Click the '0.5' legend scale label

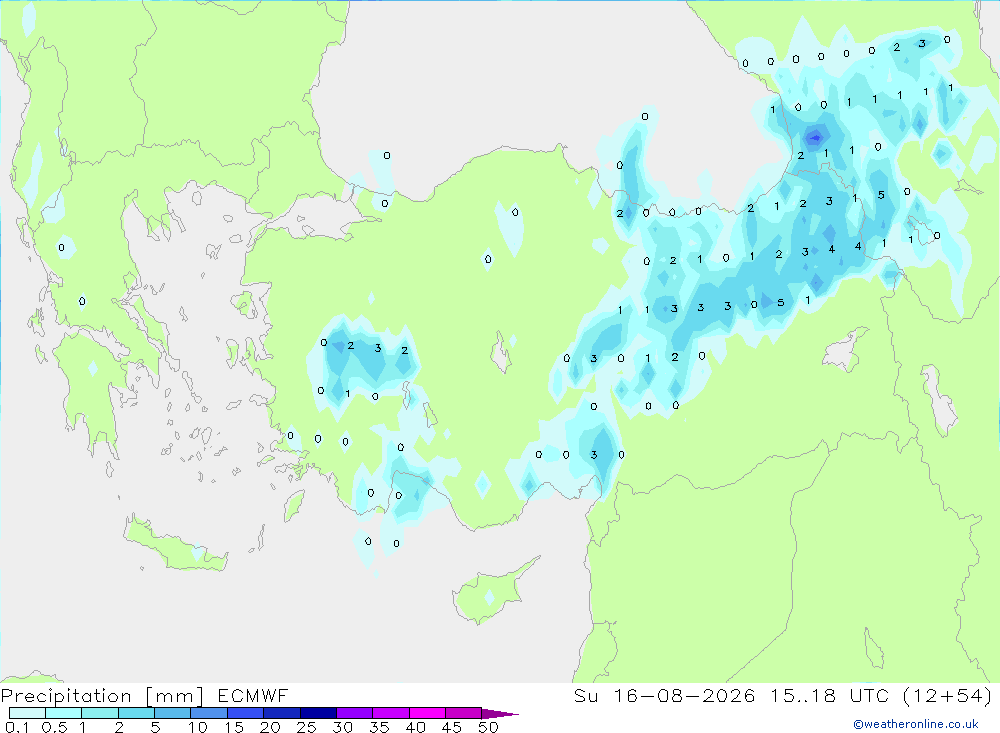54,727
